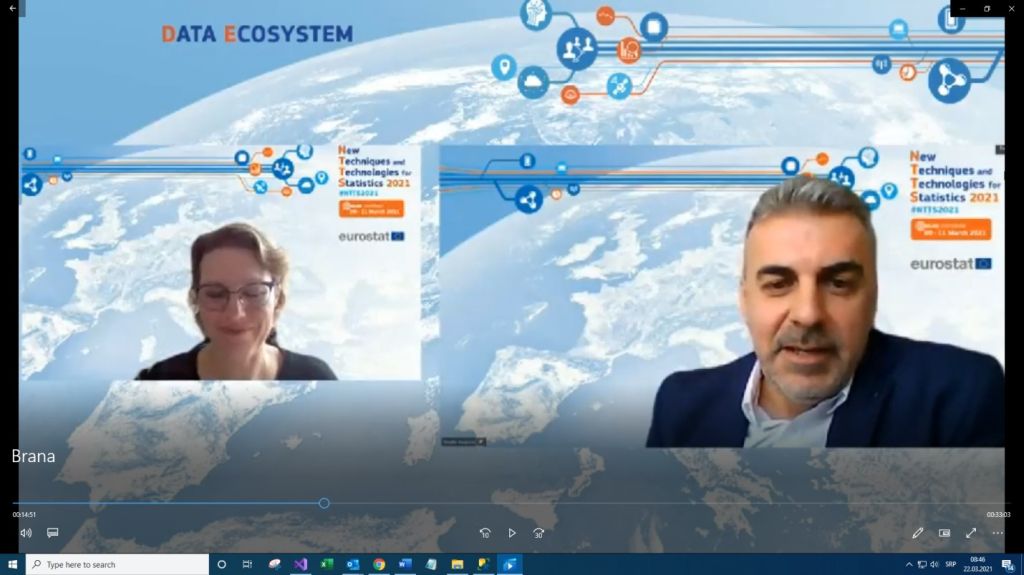Click the seek bar playhead handle
This screenshot has width=1024, height=575.
tap(324, 503)
